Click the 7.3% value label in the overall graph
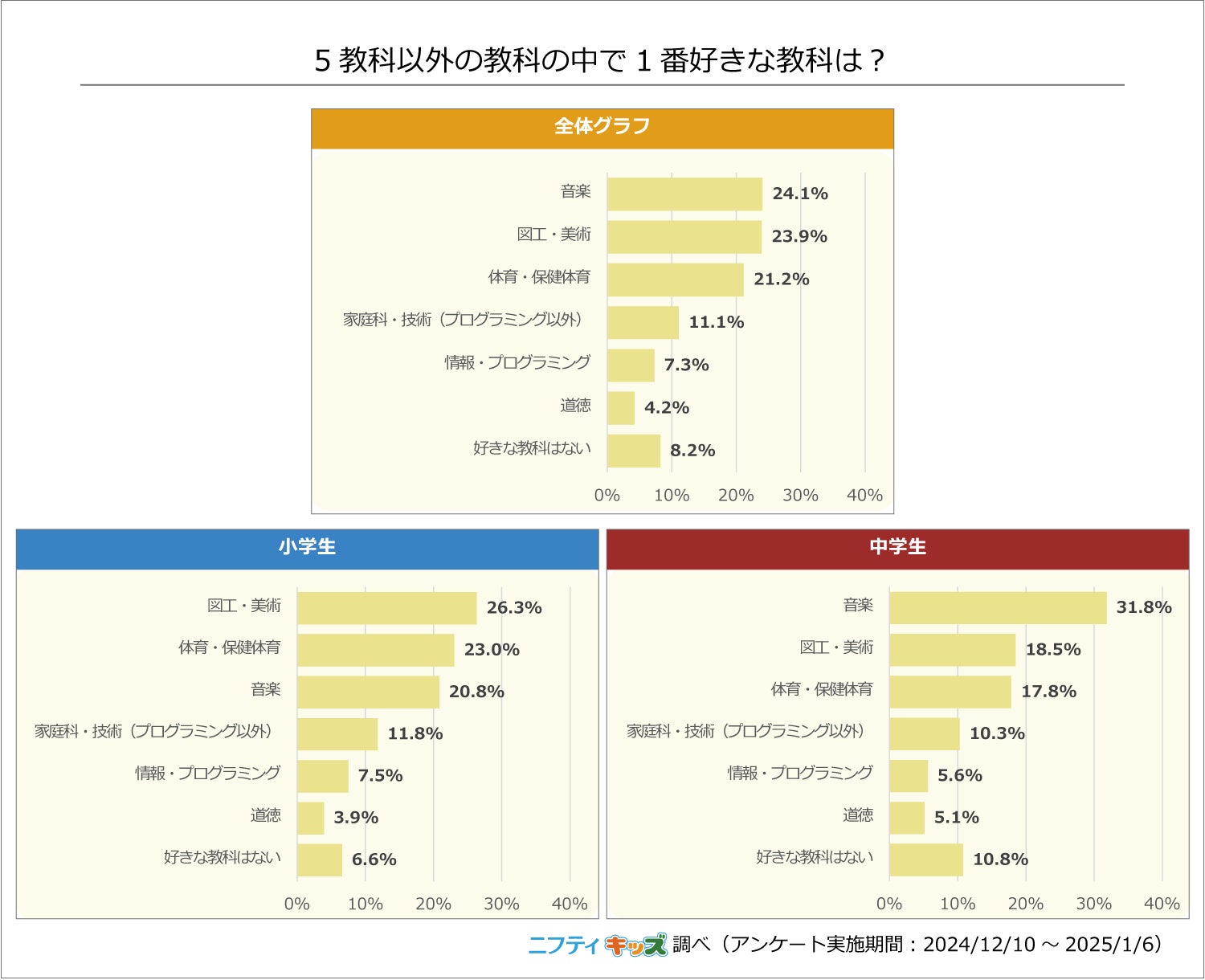 pyautogui.click(x=686, y=365)
